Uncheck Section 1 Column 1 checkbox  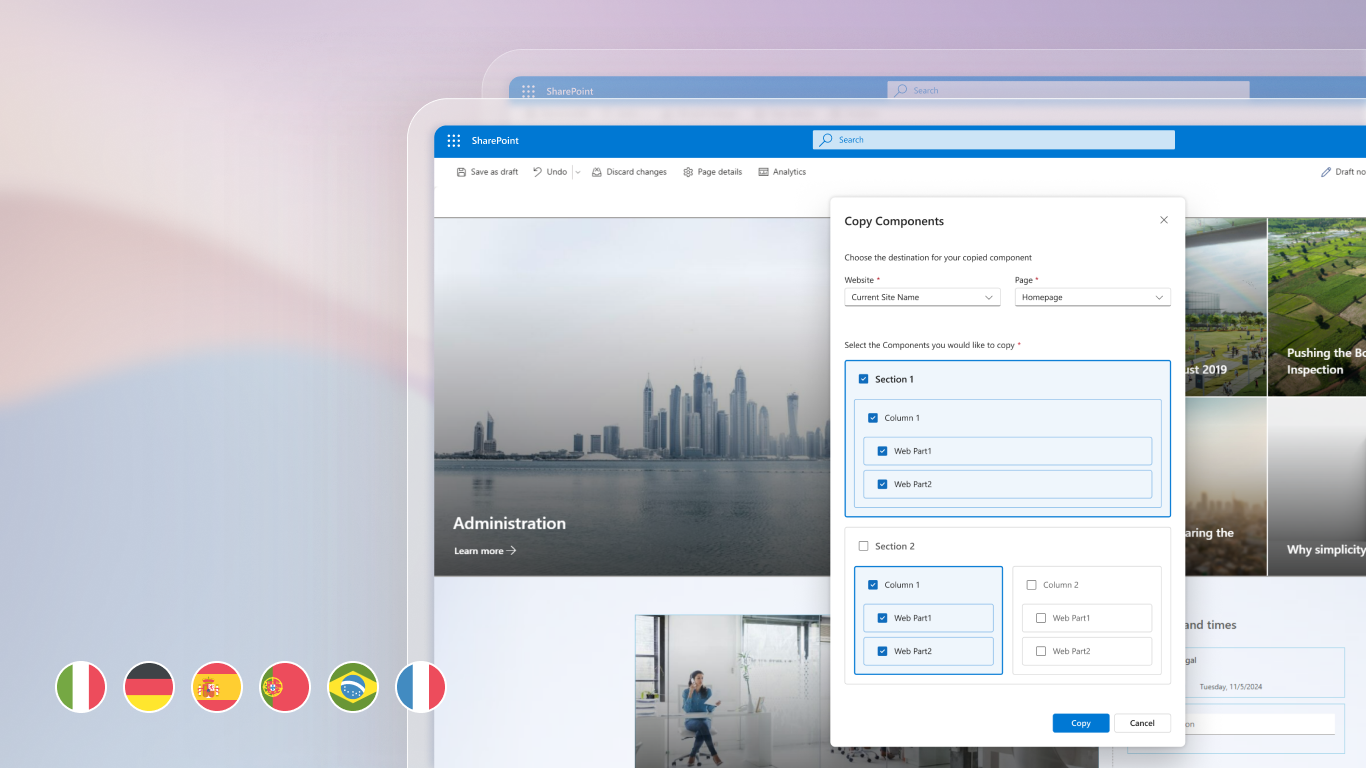873,418
